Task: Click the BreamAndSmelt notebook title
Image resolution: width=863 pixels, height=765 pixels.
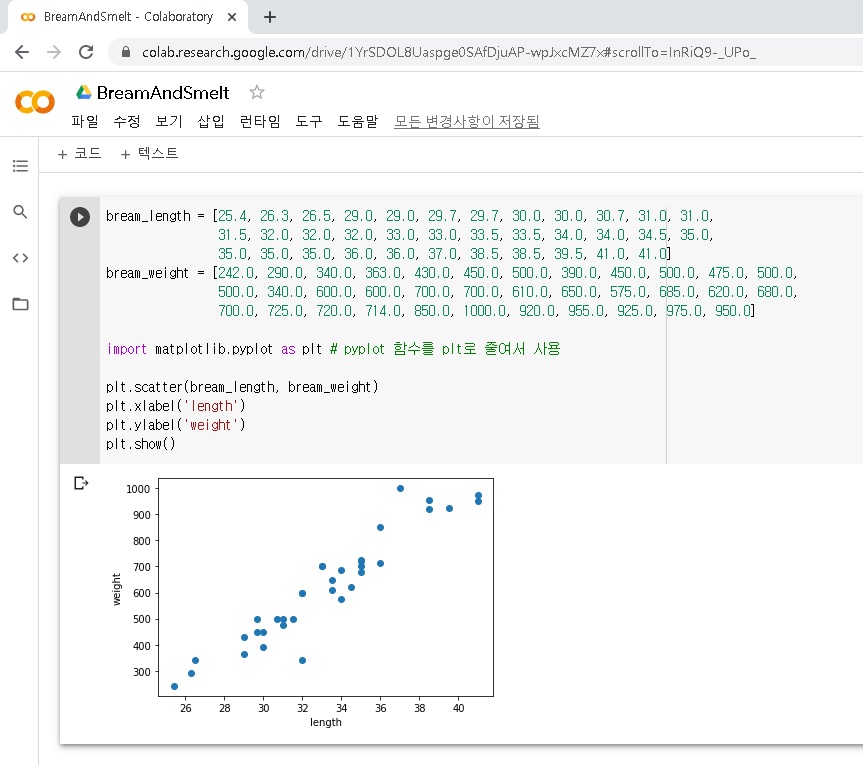Action: 163,93
